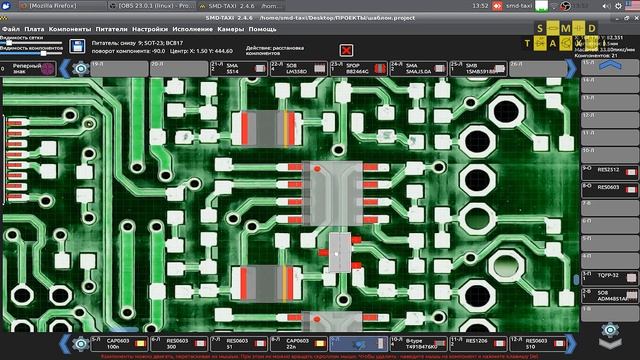Pick feeder 6-Л RES0603 300
The width and height of the screenshot is (640, 360).
pos(179,344)
